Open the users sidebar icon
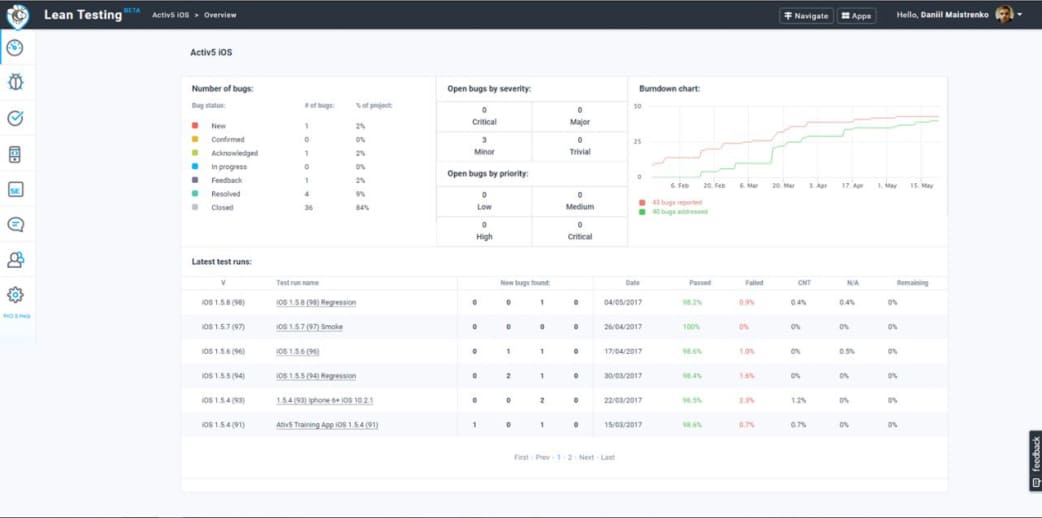 click(15, 259)
